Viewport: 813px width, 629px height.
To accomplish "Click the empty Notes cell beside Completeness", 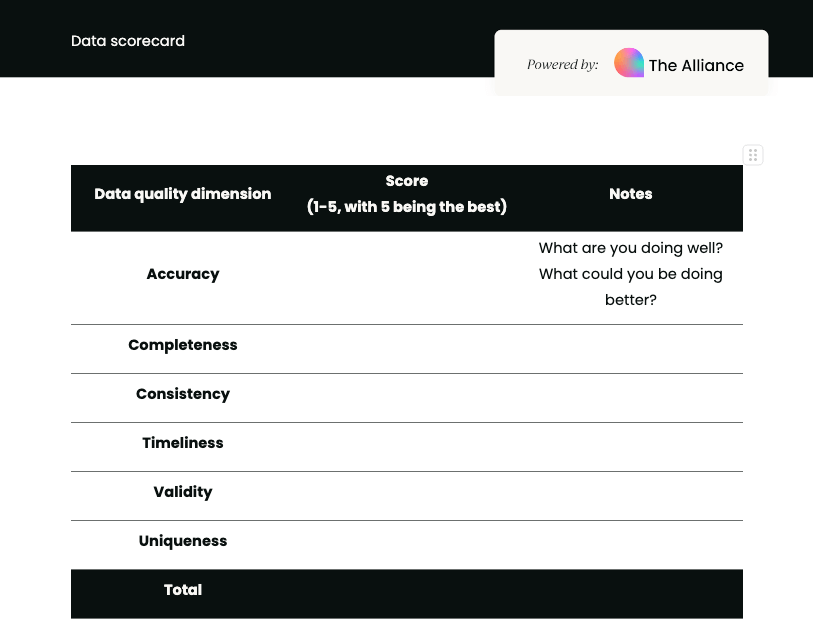I will 630,345.
